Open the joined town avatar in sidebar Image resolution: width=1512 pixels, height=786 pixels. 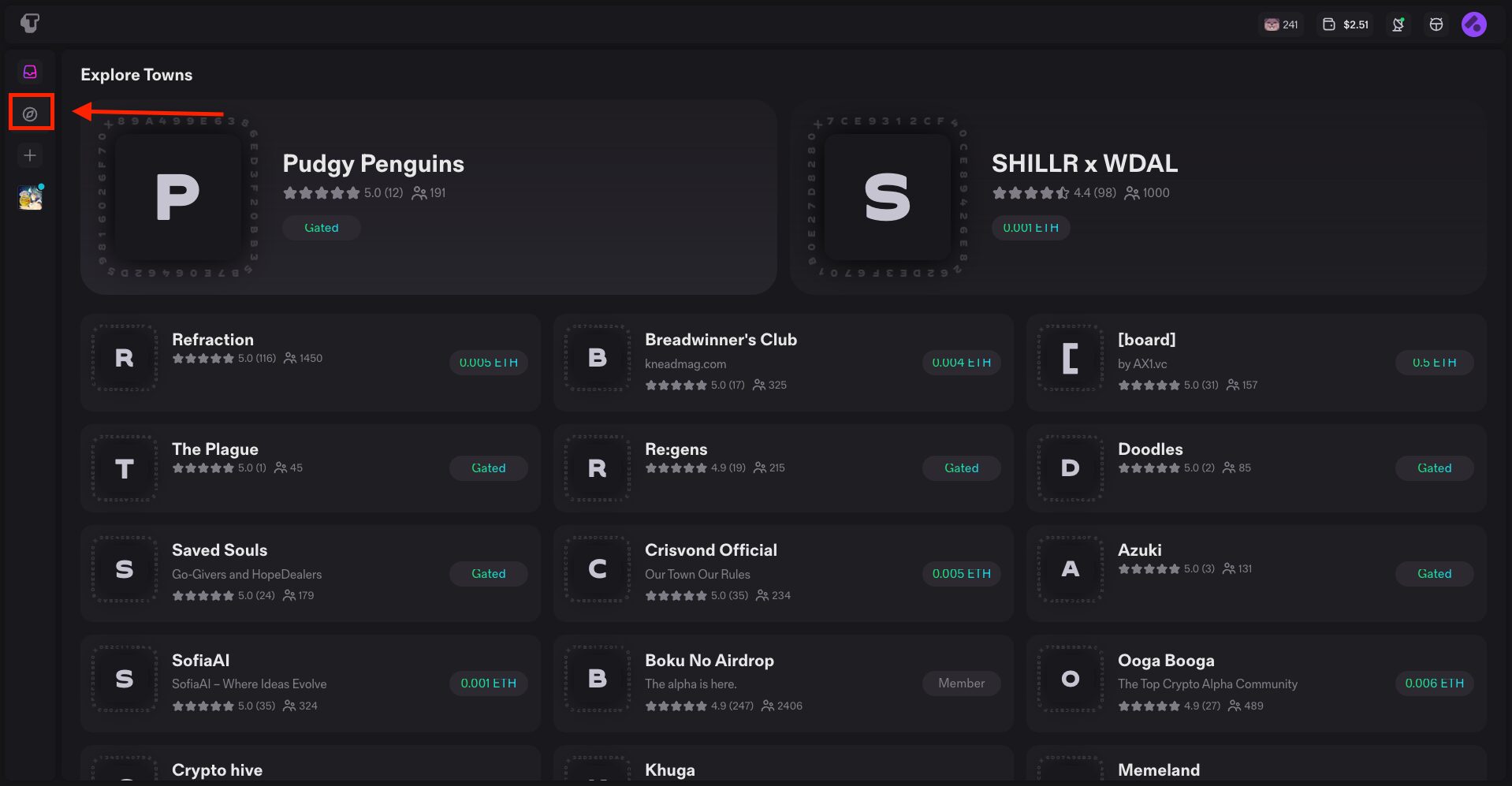click(30, 198)
